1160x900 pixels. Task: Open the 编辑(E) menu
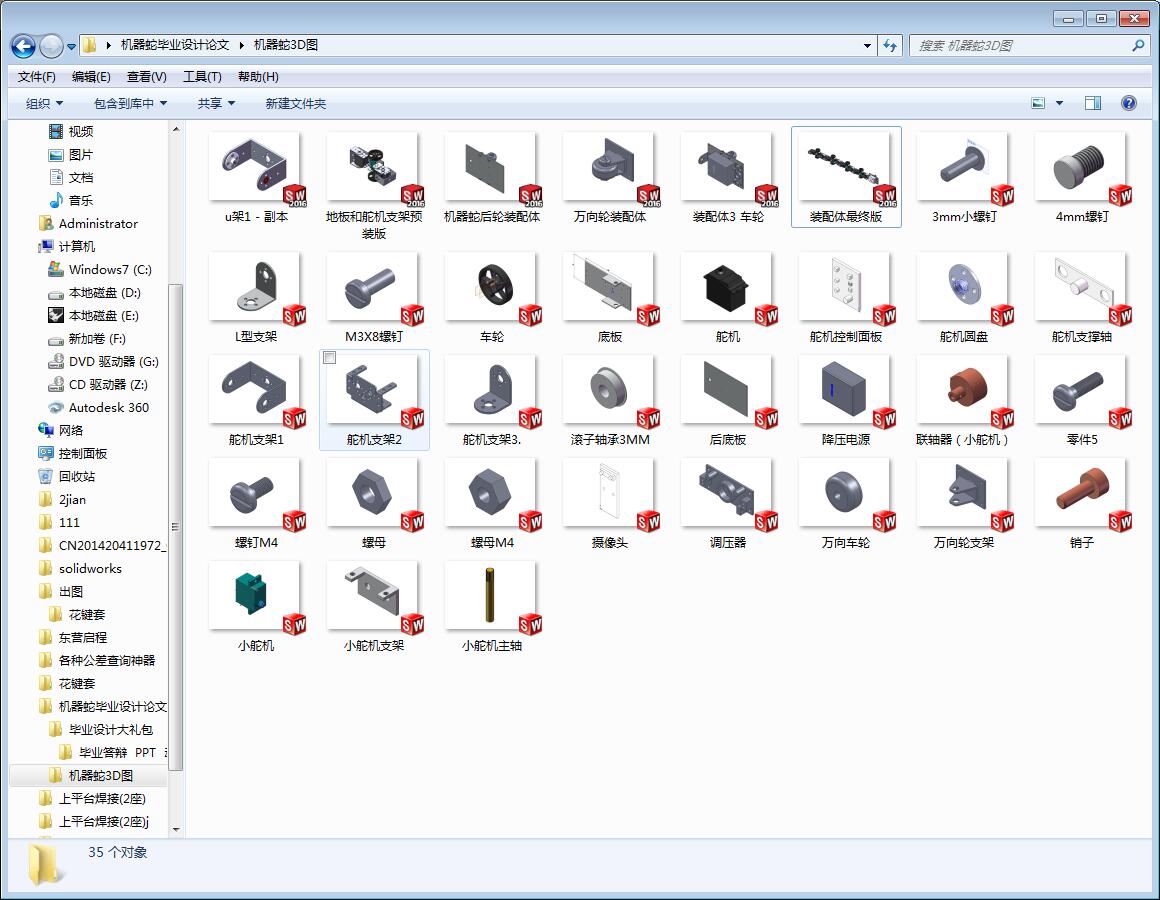coord(91,77)
